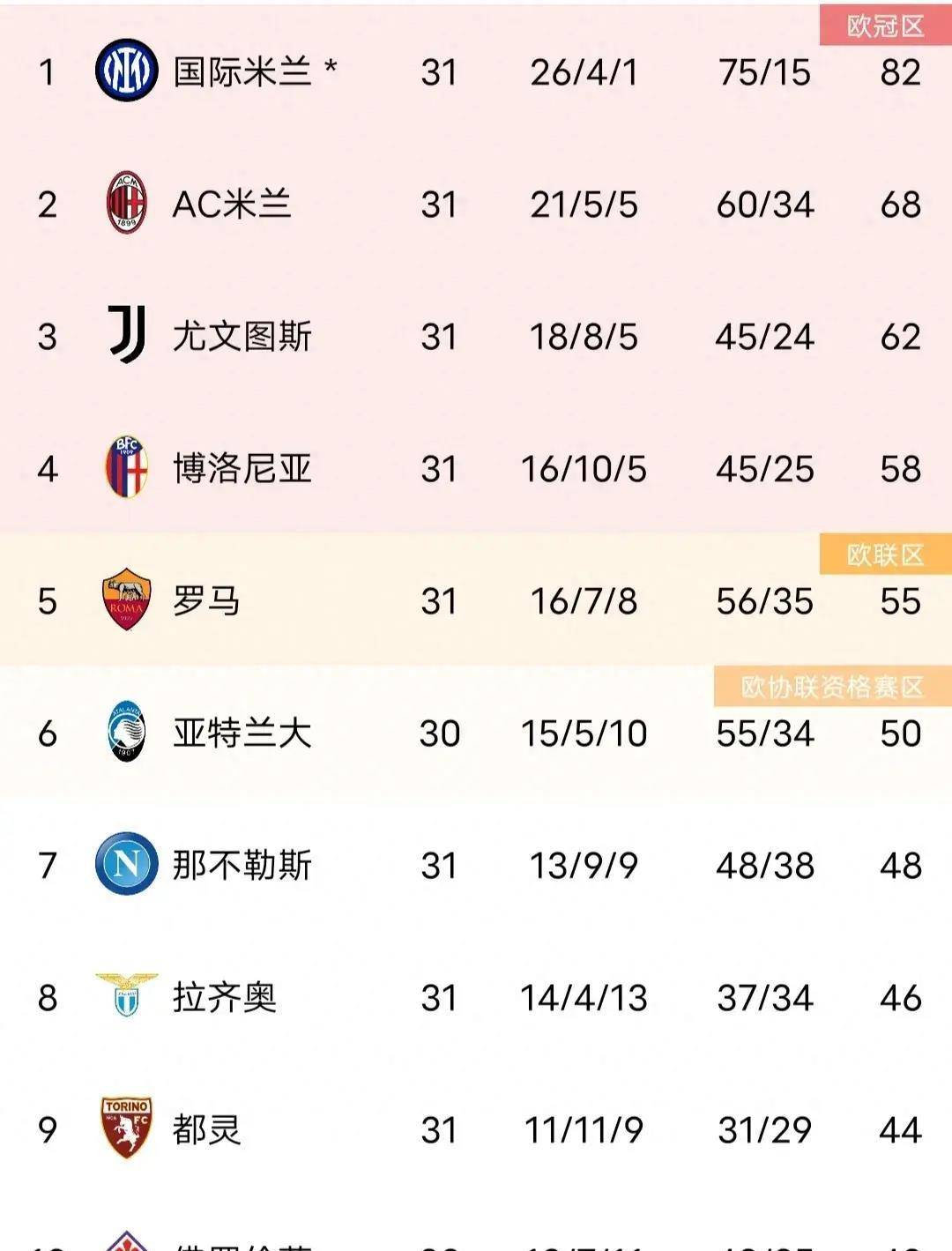The width and height of the screenshot is (952, 1251).
Task: Click the 欧联区 zone tag
Action: tap(885, 555)
